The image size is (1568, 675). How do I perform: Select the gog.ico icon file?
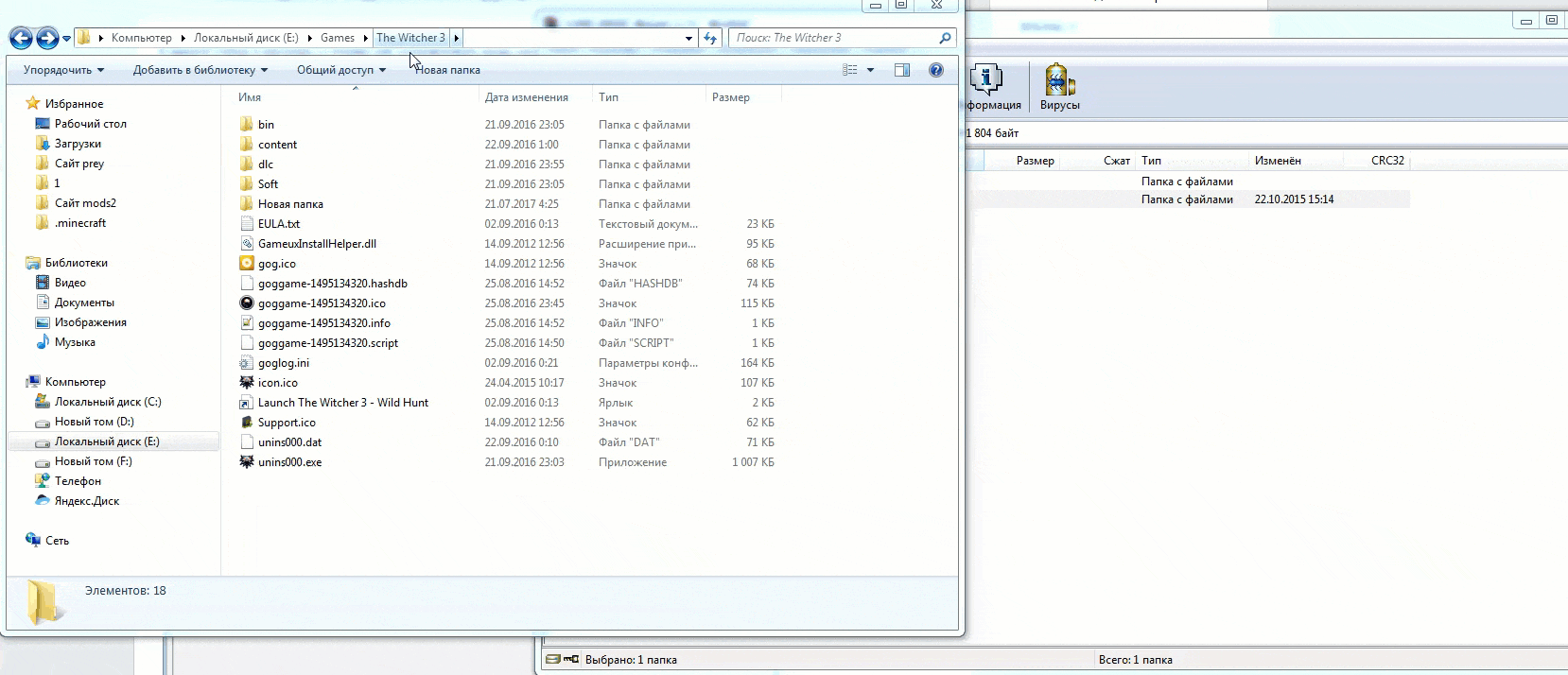(x=276, y=264)
